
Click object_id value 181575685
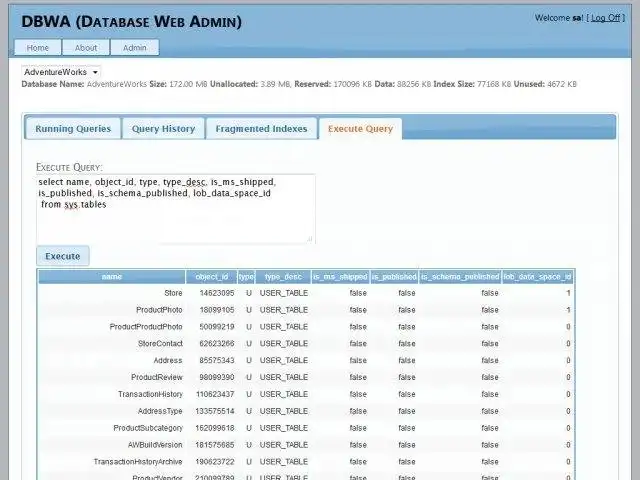click(x=215, y=445)
